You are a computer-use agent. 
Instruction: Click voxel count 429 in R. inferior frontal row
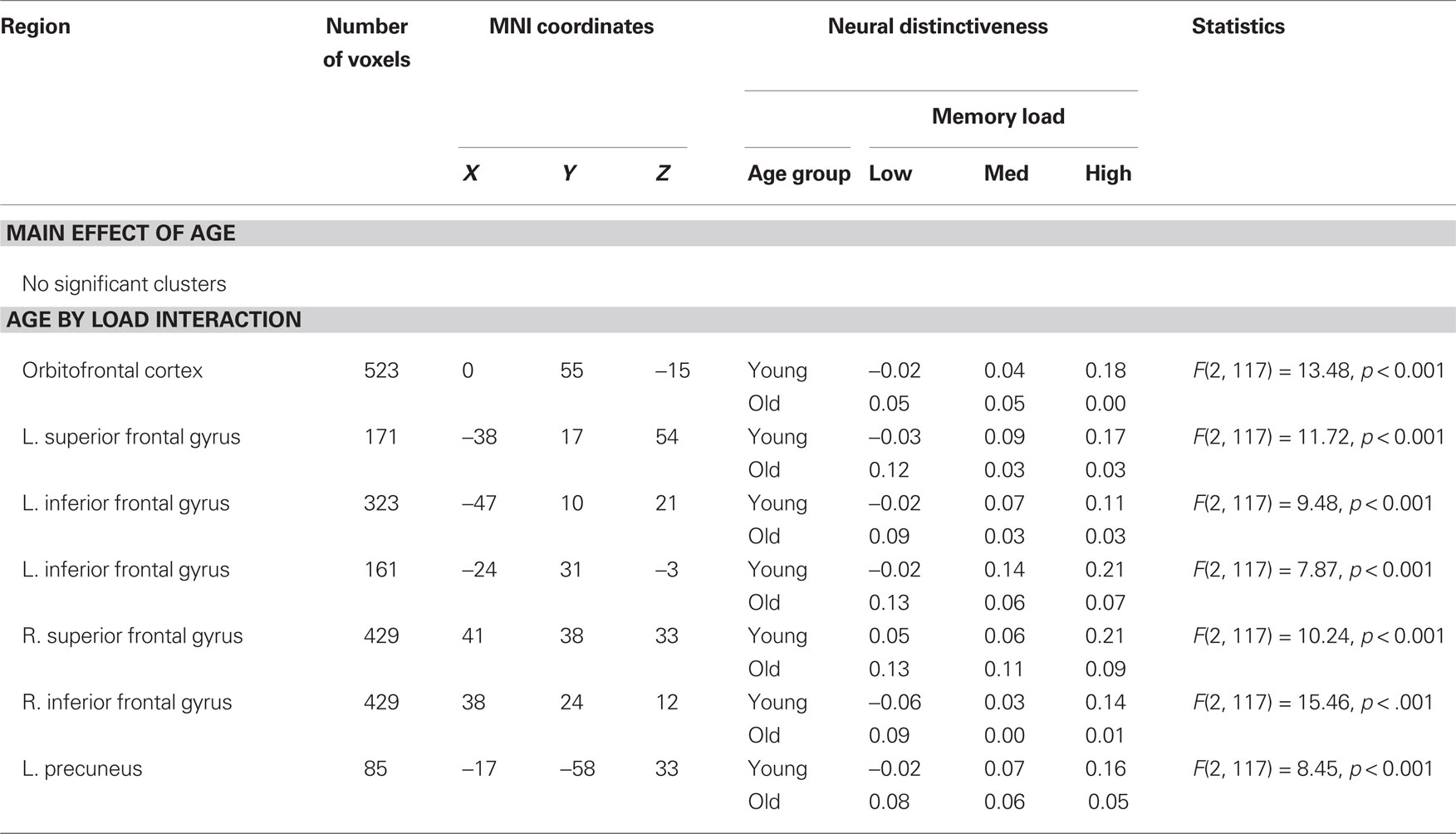(381, 703)
